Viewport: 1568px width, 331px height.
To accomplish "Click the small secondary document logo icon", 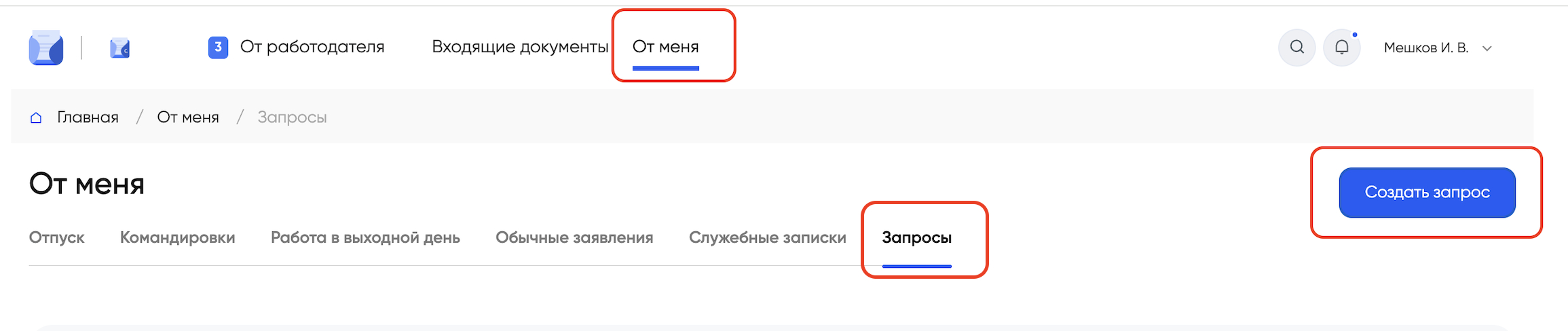I will [119, 48].
